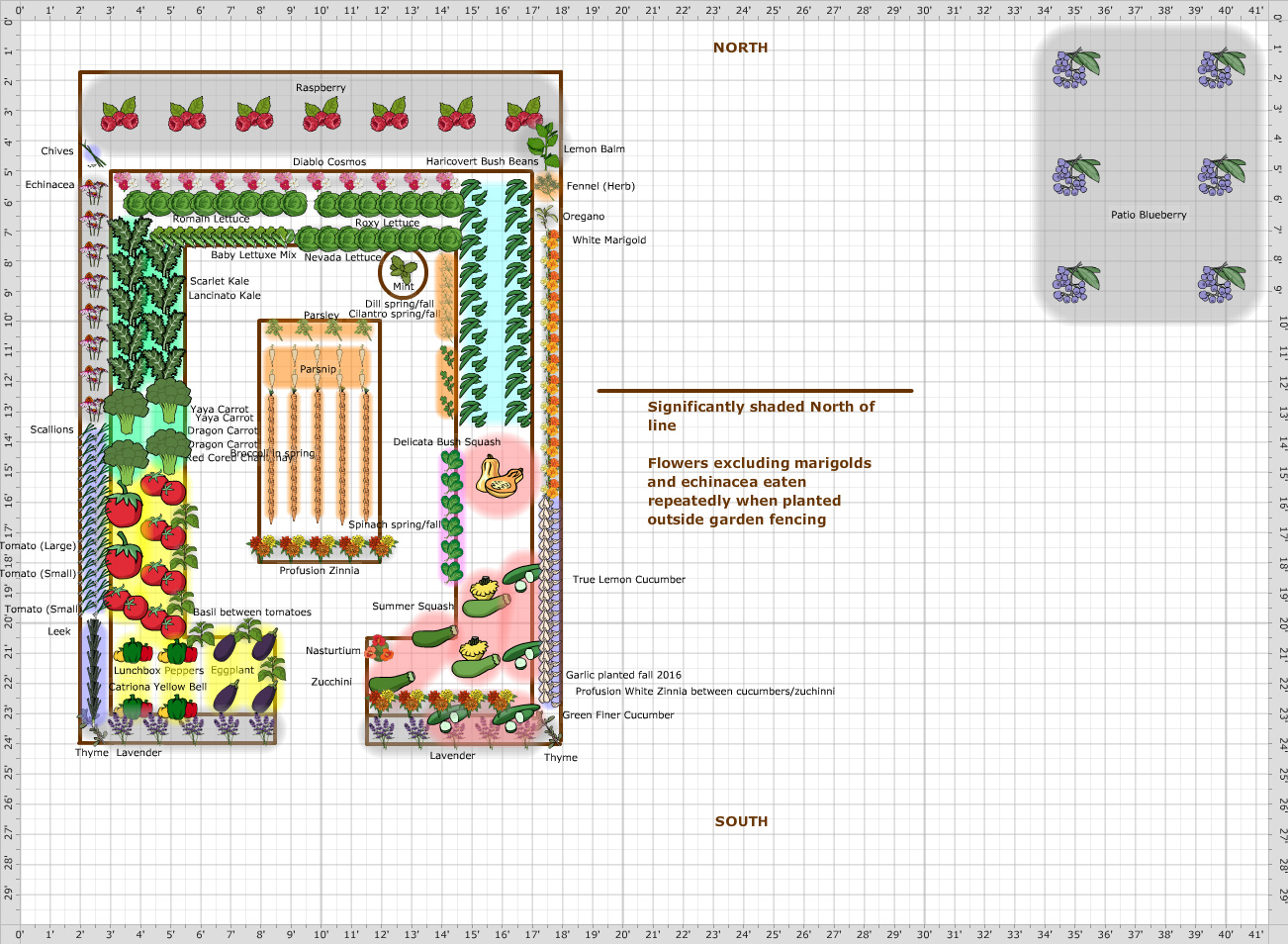Click the oregano plant icon
The height and width of the screenshot is (944, 1288).
(545, 215)
